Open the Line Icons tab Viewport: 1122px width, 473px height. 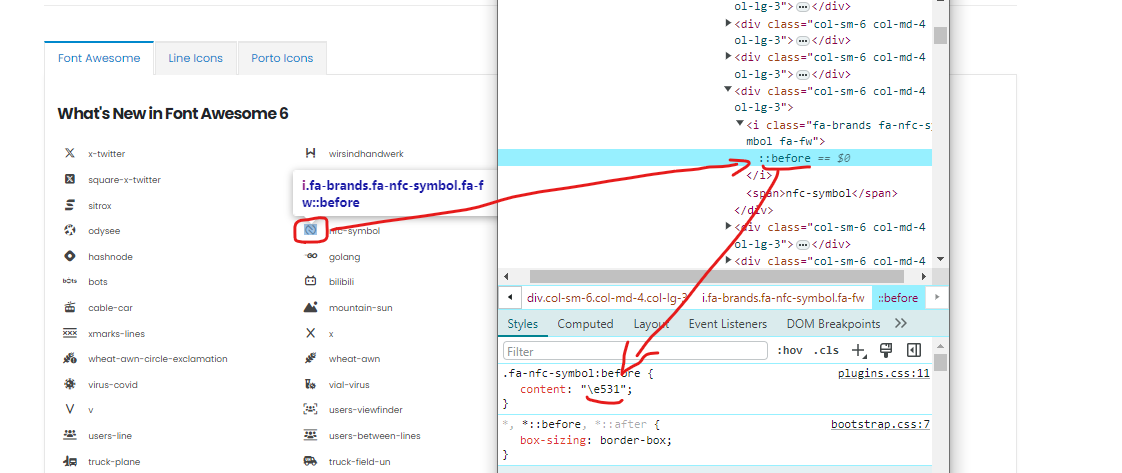point(195,58)
